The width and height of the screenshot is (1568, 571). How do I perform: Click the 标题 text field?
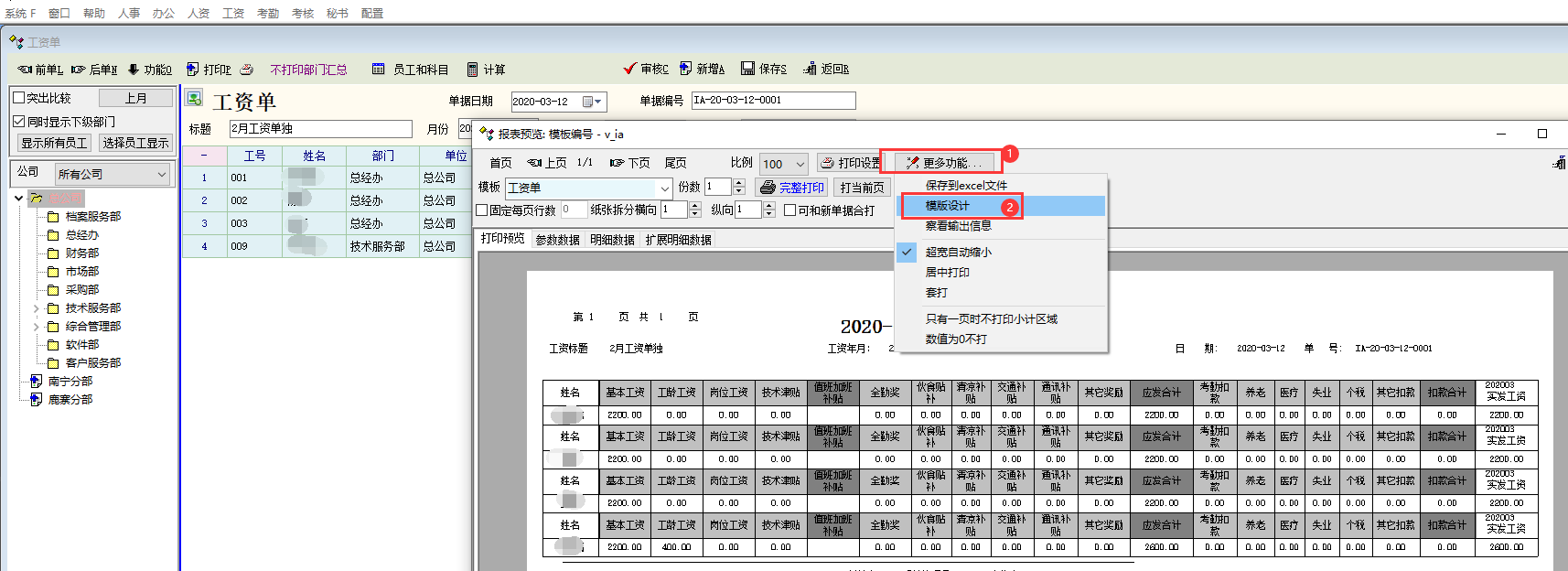(320, 129)
